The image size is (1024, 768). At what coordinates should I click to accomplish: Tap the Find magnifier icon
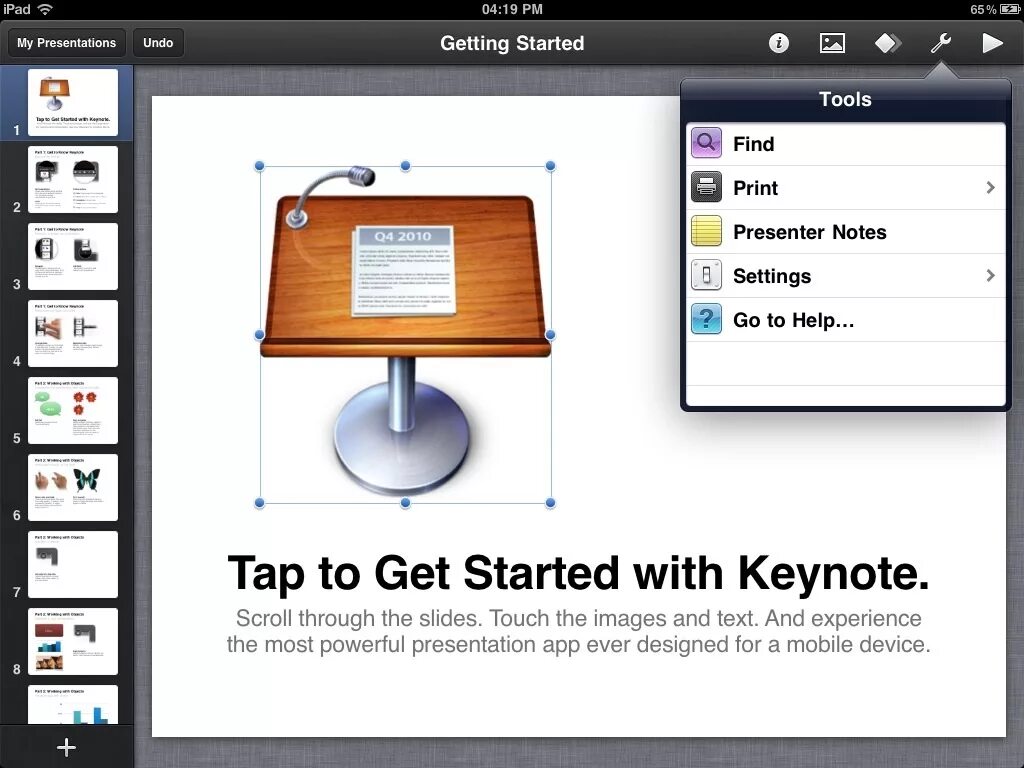point(706,143)
